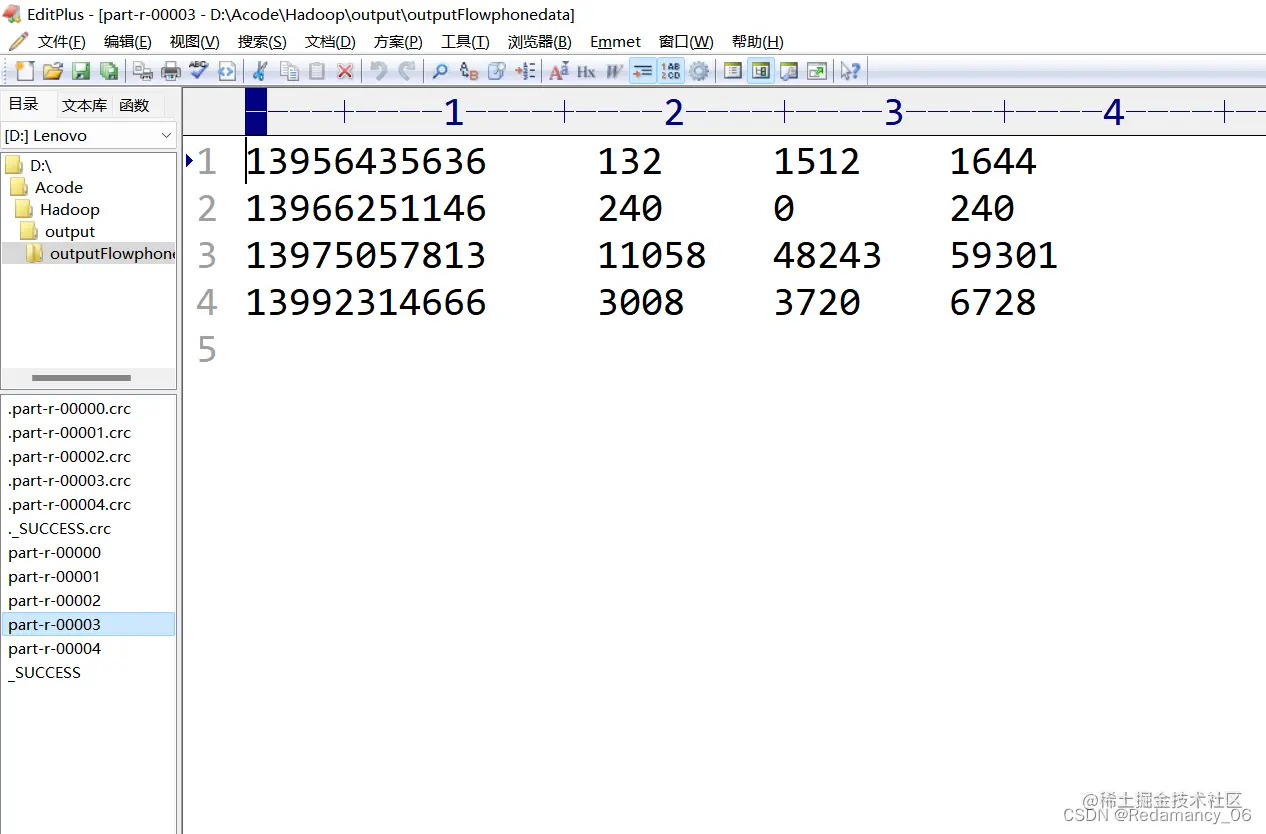
Task: Click the Copy icon
Action: pyautogui.click(x=289, y=71)
